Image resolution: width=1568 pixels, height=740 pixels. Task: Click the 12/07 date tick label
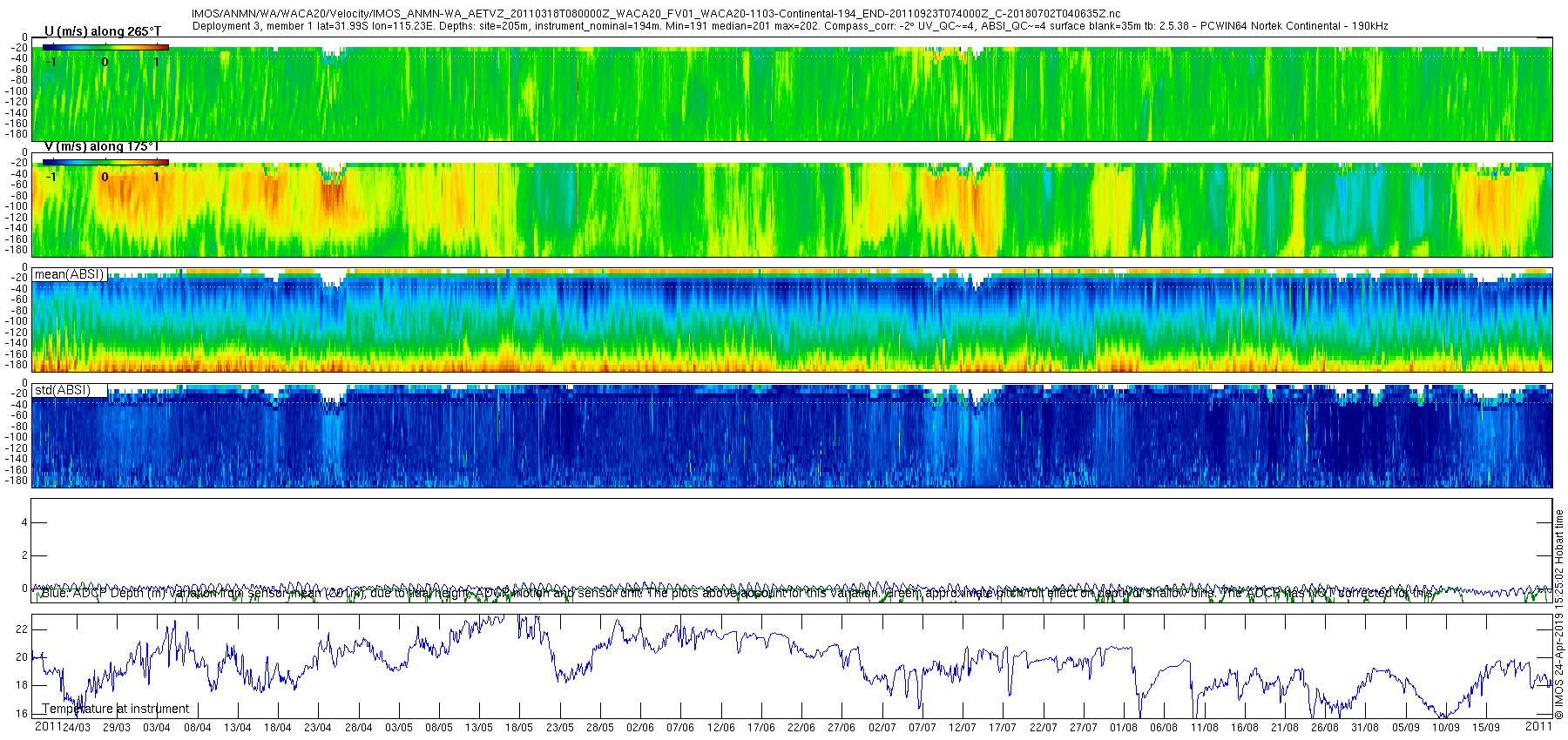pos(963,728)
